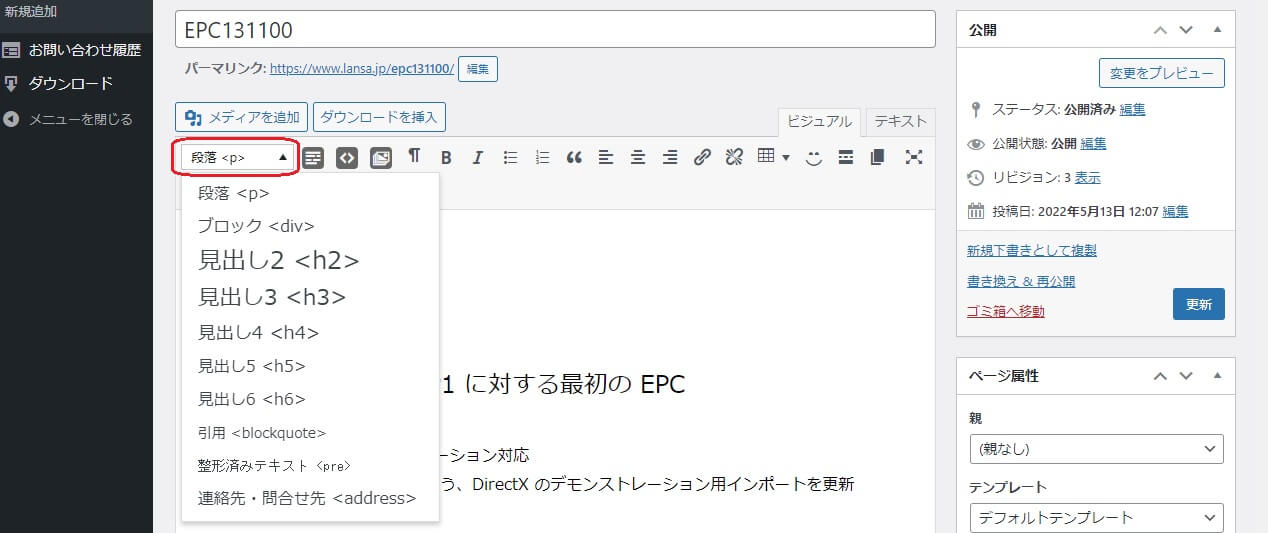Click the blue 更新 button
1268x533 pixels.
[1198, 304]
